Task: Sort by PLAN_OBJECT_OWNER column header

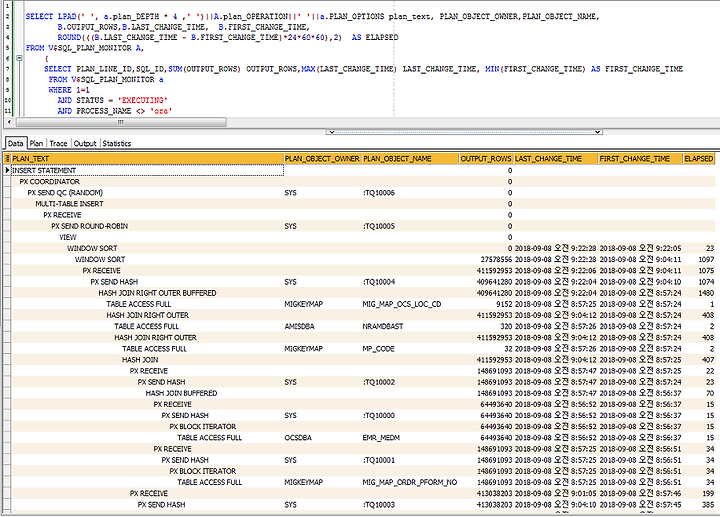Action: 322,158
